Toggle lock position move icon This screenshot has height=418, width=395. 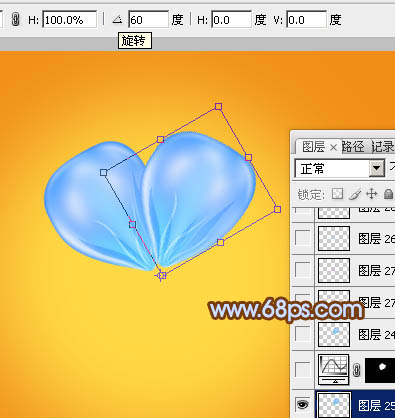(372, 194)
